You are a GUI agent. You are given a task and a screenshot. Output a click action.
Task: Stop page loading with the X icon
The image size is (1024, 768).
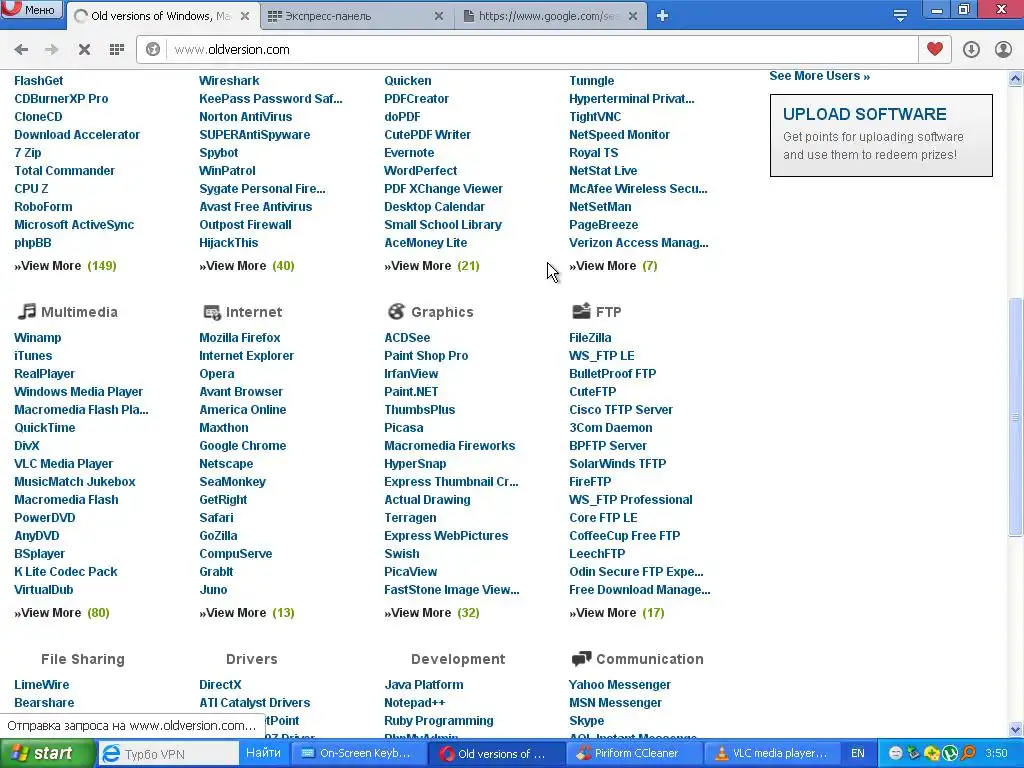tap(84, 50)
